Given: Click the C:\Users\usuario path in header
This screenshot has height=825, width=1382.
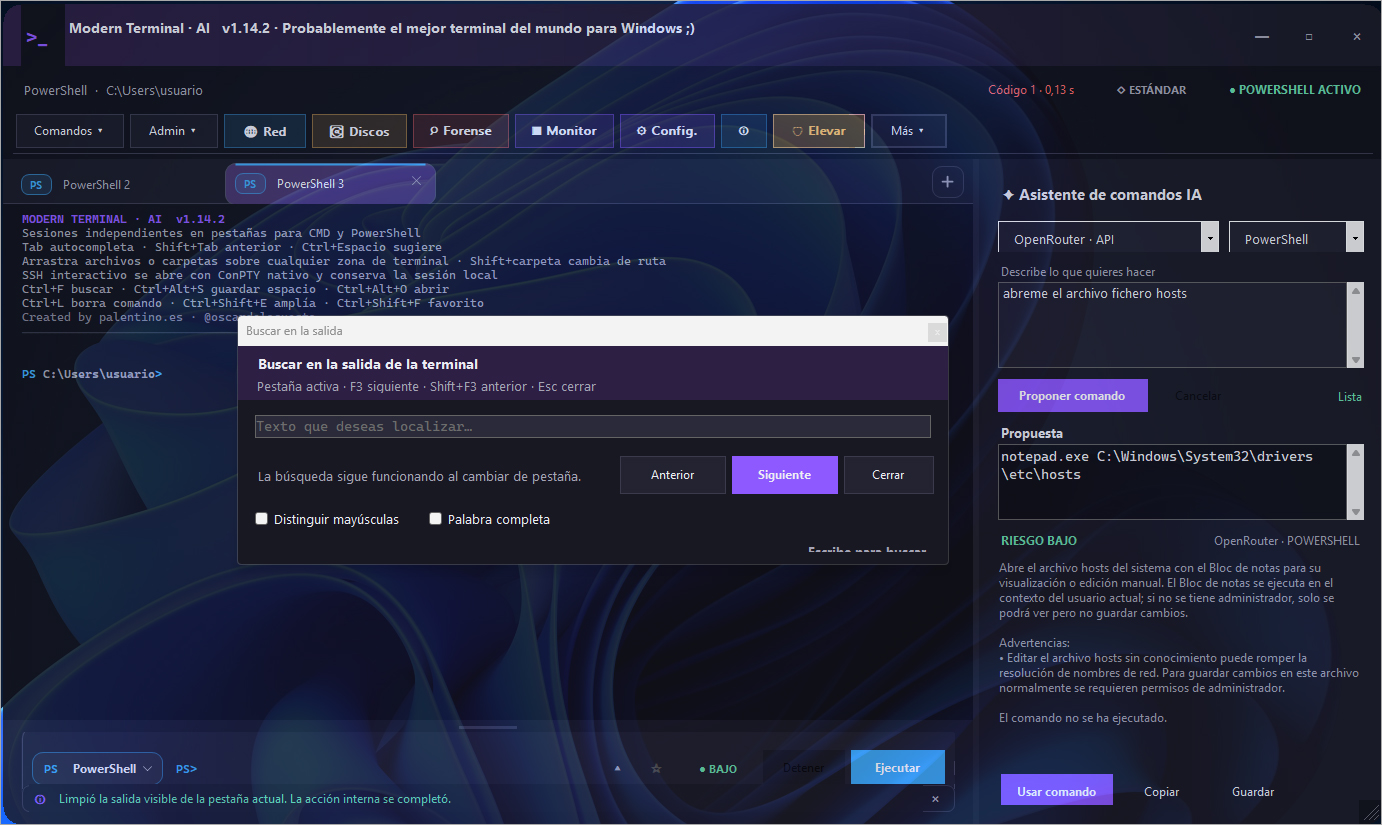Looking at the screenshot, I should tap(154, 91).
